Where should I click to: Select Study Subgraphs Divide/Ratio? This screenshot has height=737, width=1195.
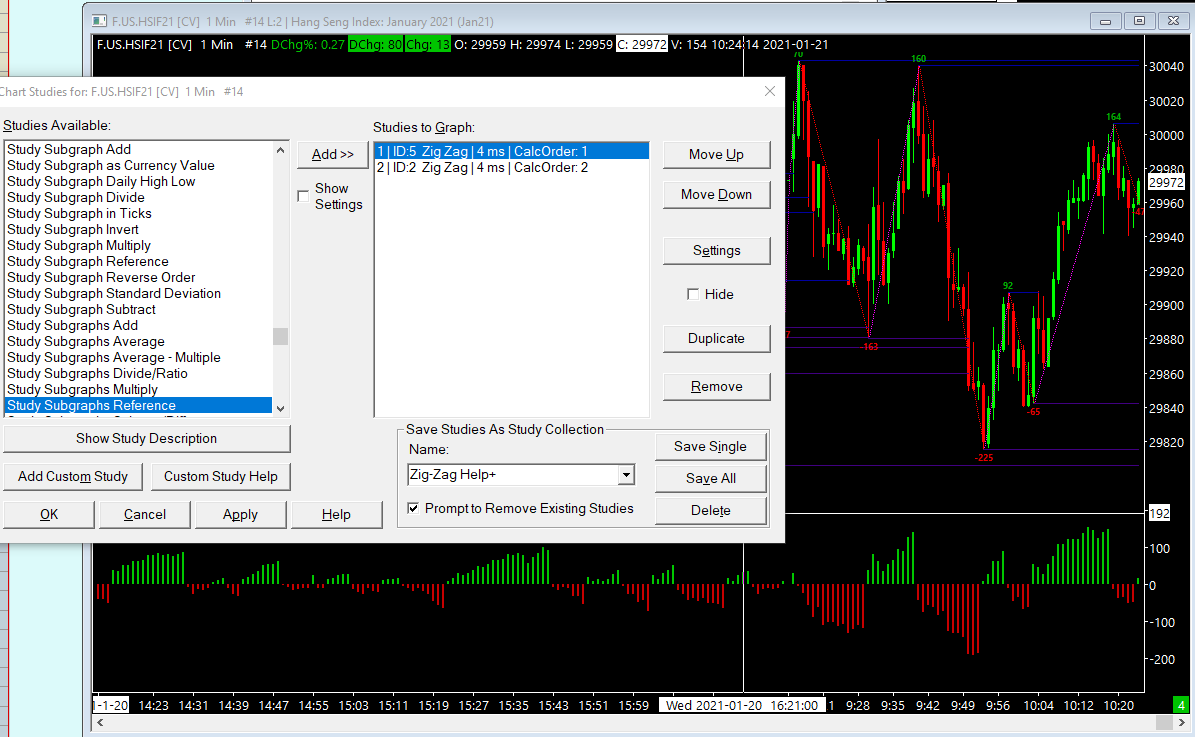(x=138, y=373)
